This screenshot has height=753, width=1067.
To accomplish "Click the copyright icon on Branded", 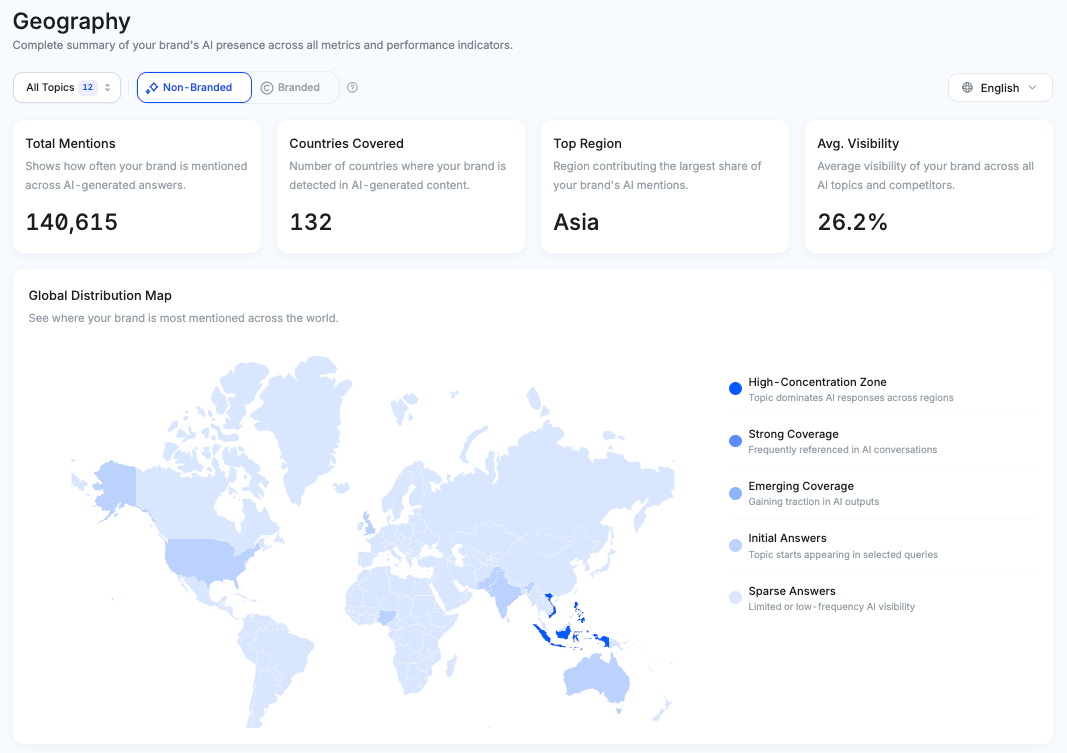I will (267, 88).
